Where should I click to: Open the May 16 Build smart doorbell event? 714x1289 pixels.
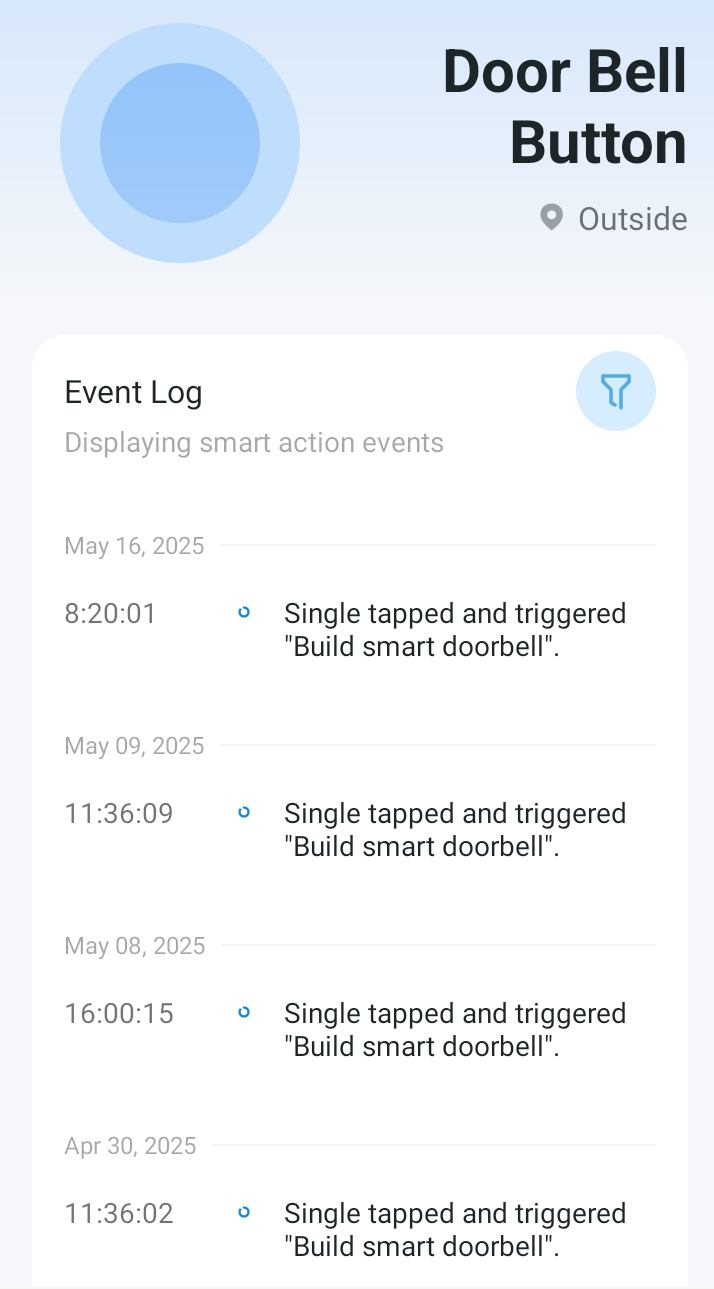(x=455, y=630)
